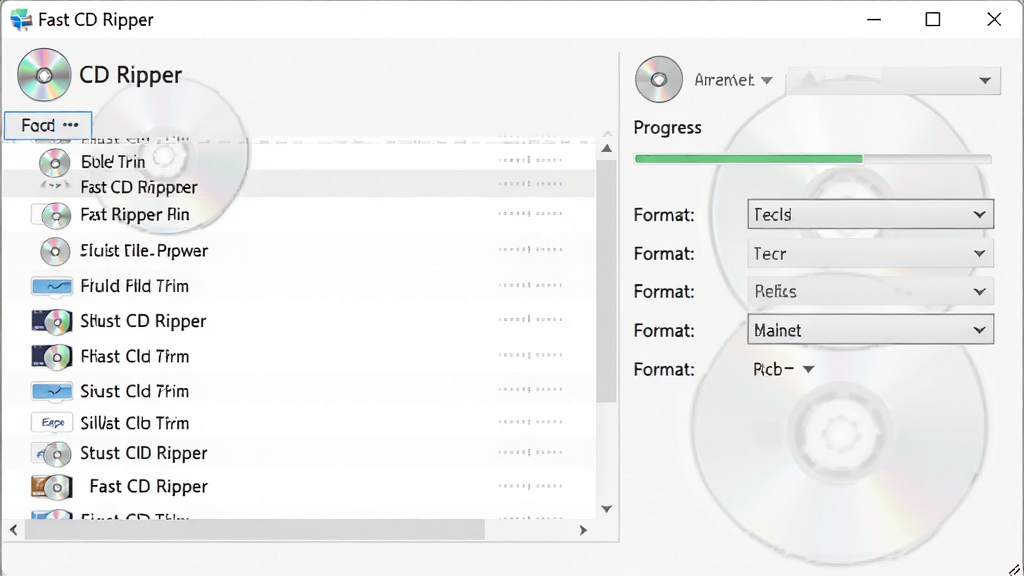Click the large CD Ripper disc logo

[x=44, y=75]
